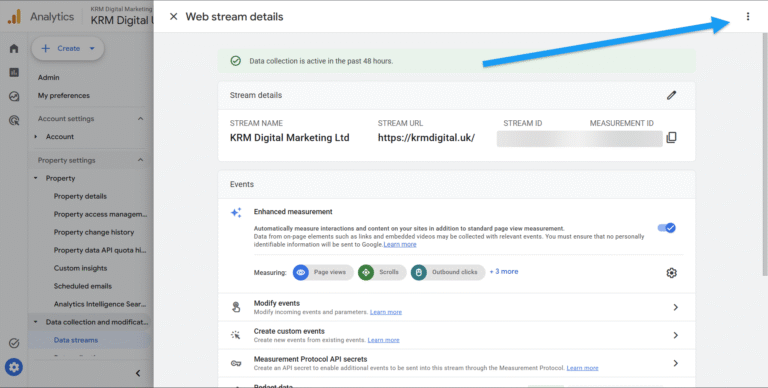The image size is (768, 388).
Task: Open Reports icon in left rail
Action: [x=14, y=73]
